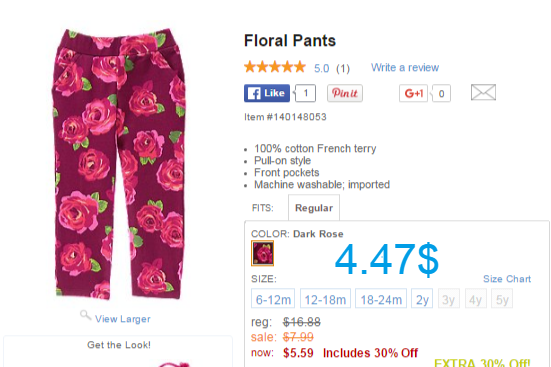Click the Facebook like count bubble
This screenshot has width=551, height=367.
[305, 93]
